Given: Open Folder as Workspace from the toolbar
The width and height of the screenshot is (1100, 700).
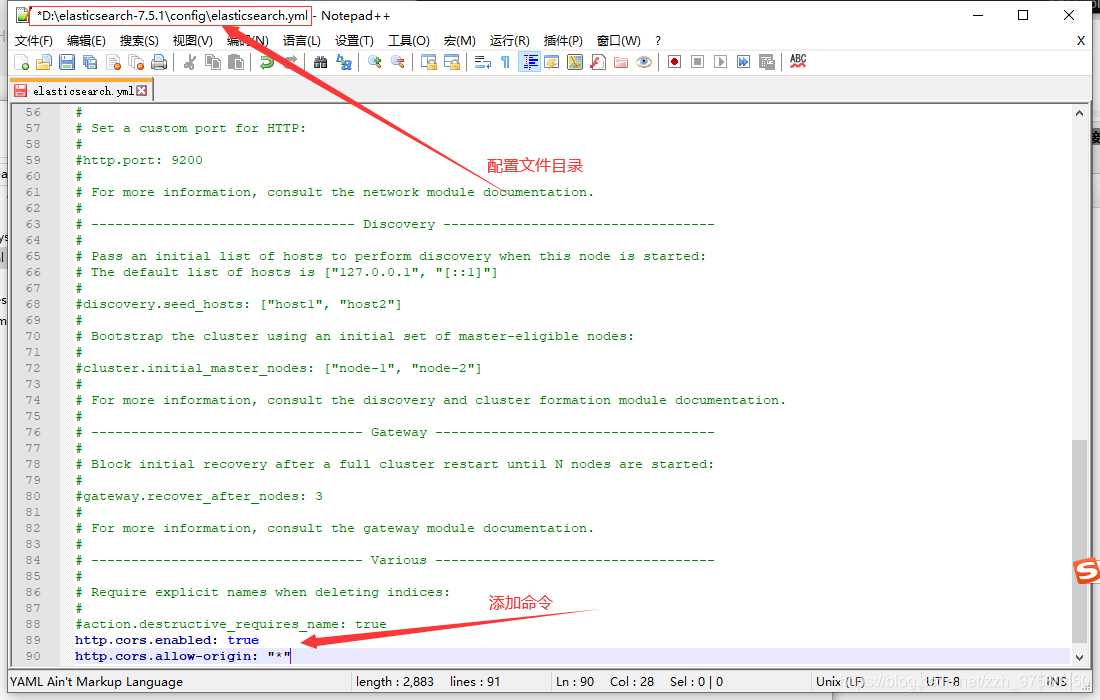Looking at the screenshot, I should (621, 62).
